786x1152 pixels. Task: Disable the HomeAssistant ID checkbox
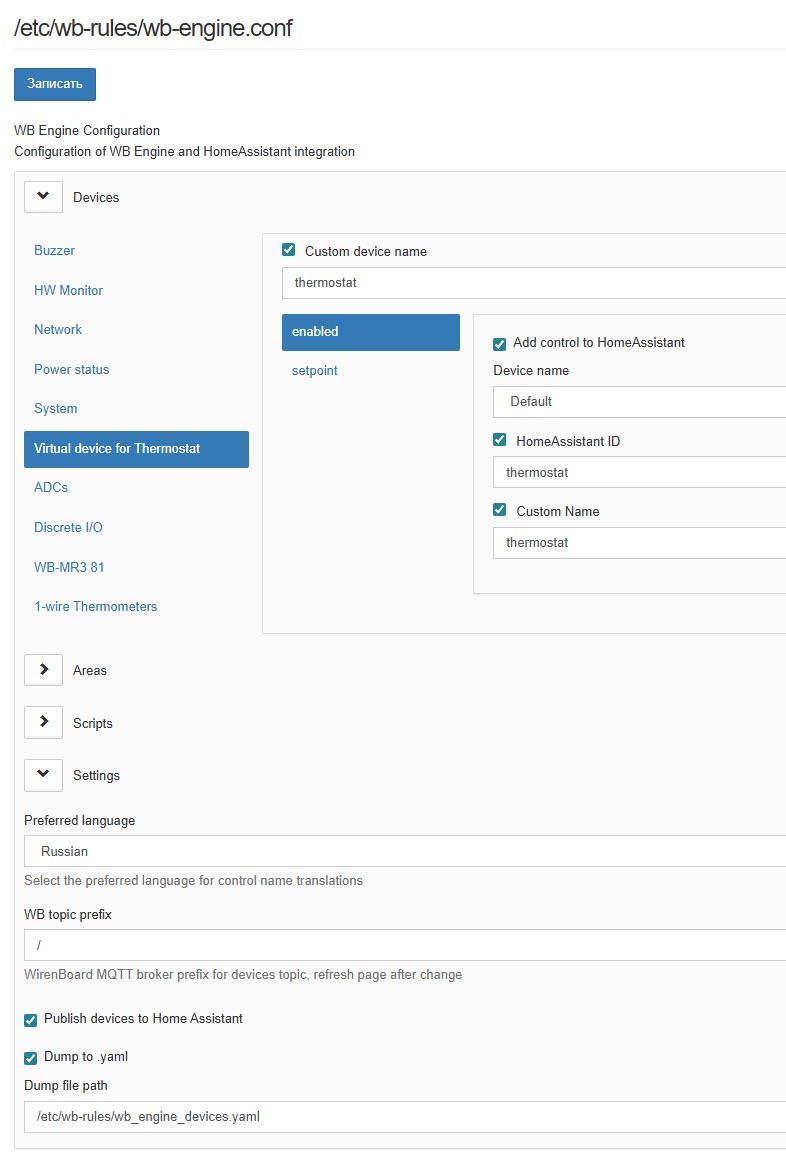500,440
